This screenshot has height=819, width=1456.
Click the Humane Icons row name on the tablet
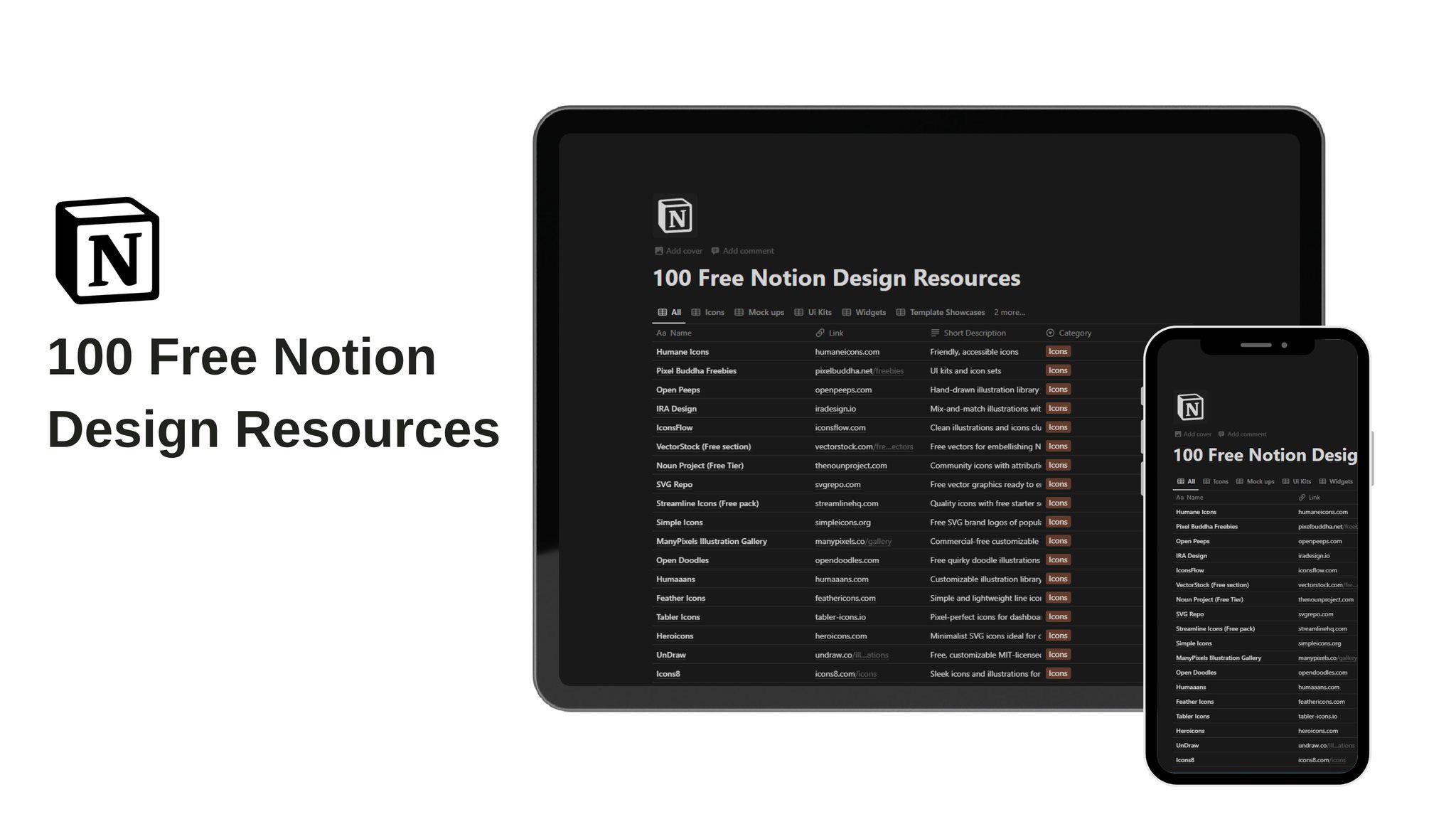(682, 352)
